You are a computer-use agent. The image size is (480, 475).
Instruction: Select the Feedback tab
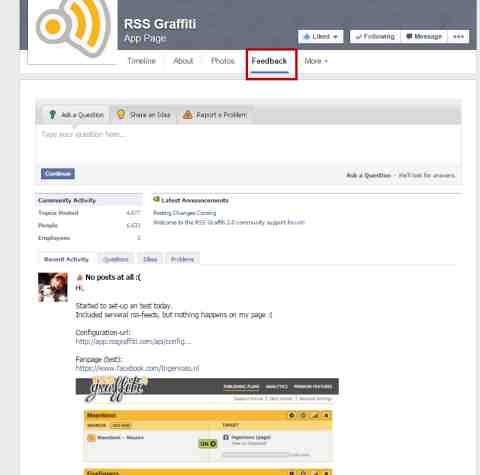click(269, 61)
